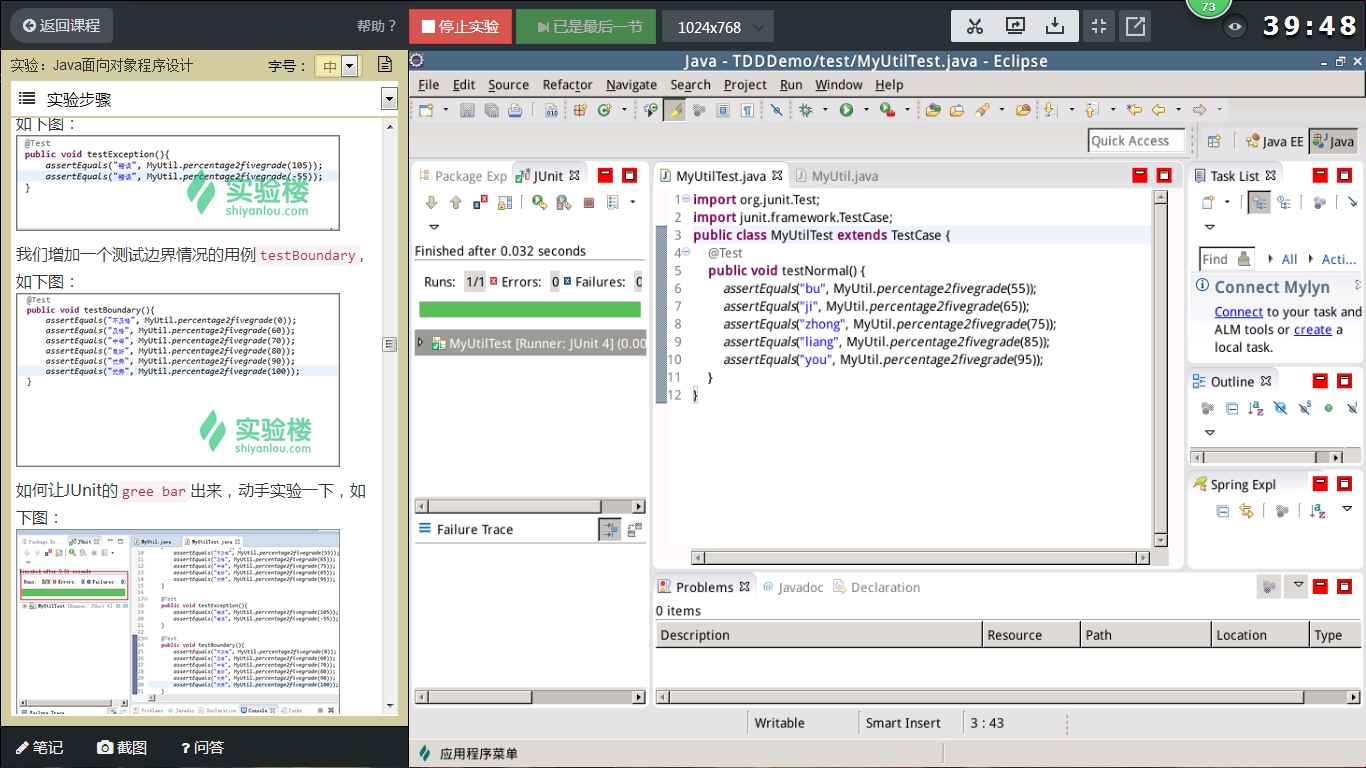Open Run button dropdown arrow
Screen dimensions: 1366x768
[865, 110]
